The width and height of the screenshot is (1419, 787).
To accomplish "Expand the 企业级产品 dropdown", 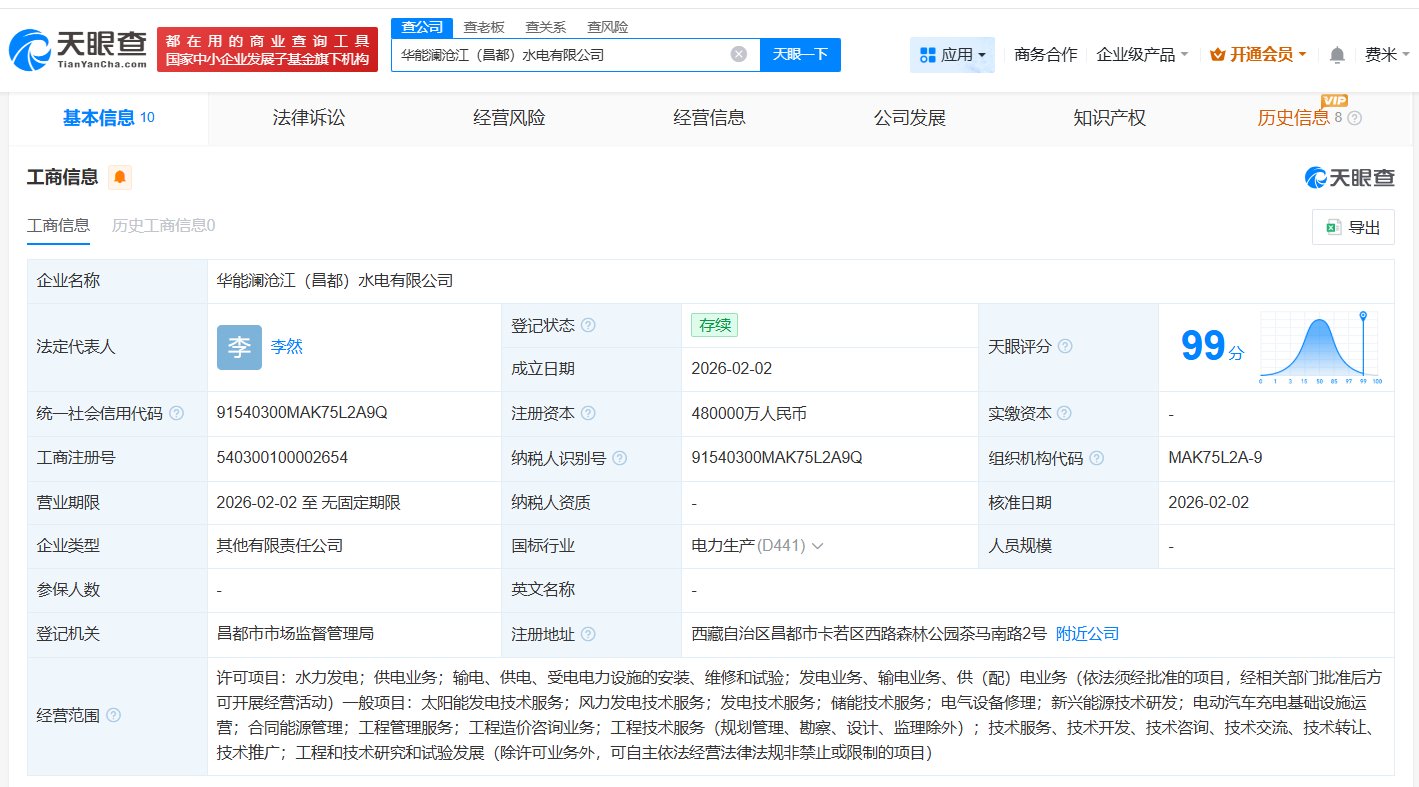I will (1142, 55).
